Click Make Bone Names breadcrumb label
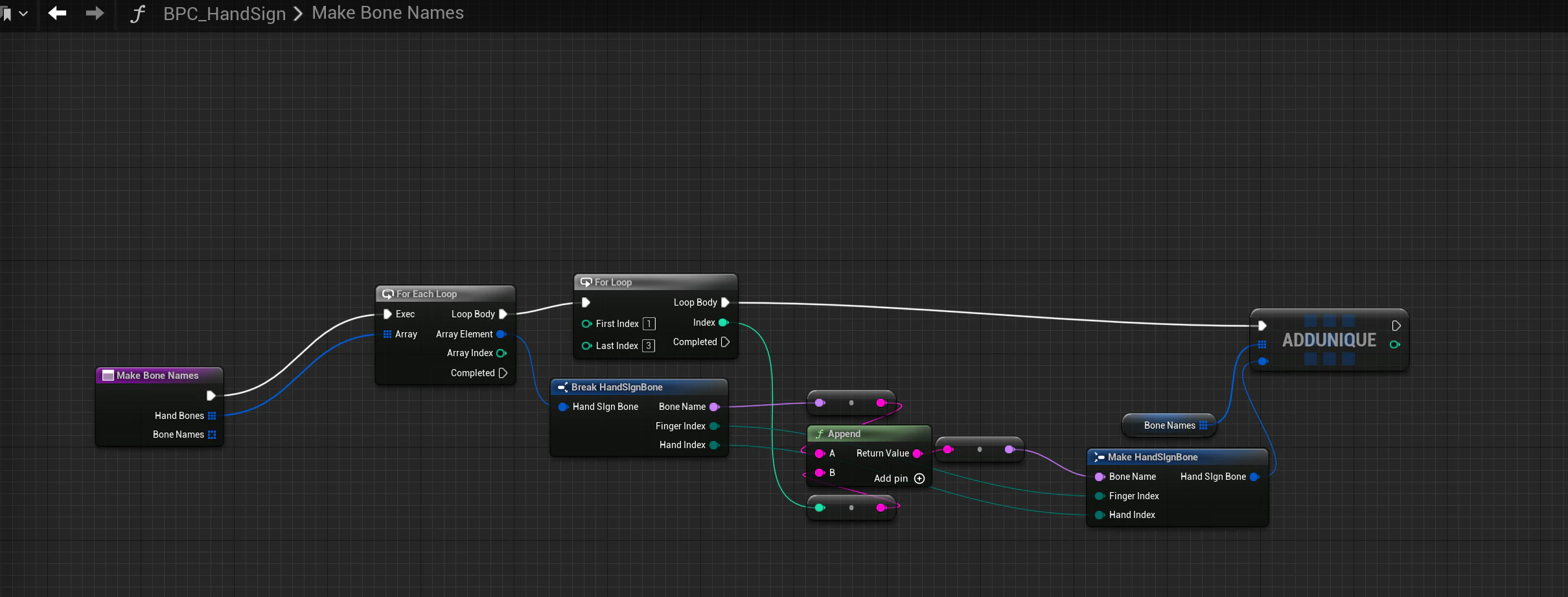 click(x=387, y=13)
